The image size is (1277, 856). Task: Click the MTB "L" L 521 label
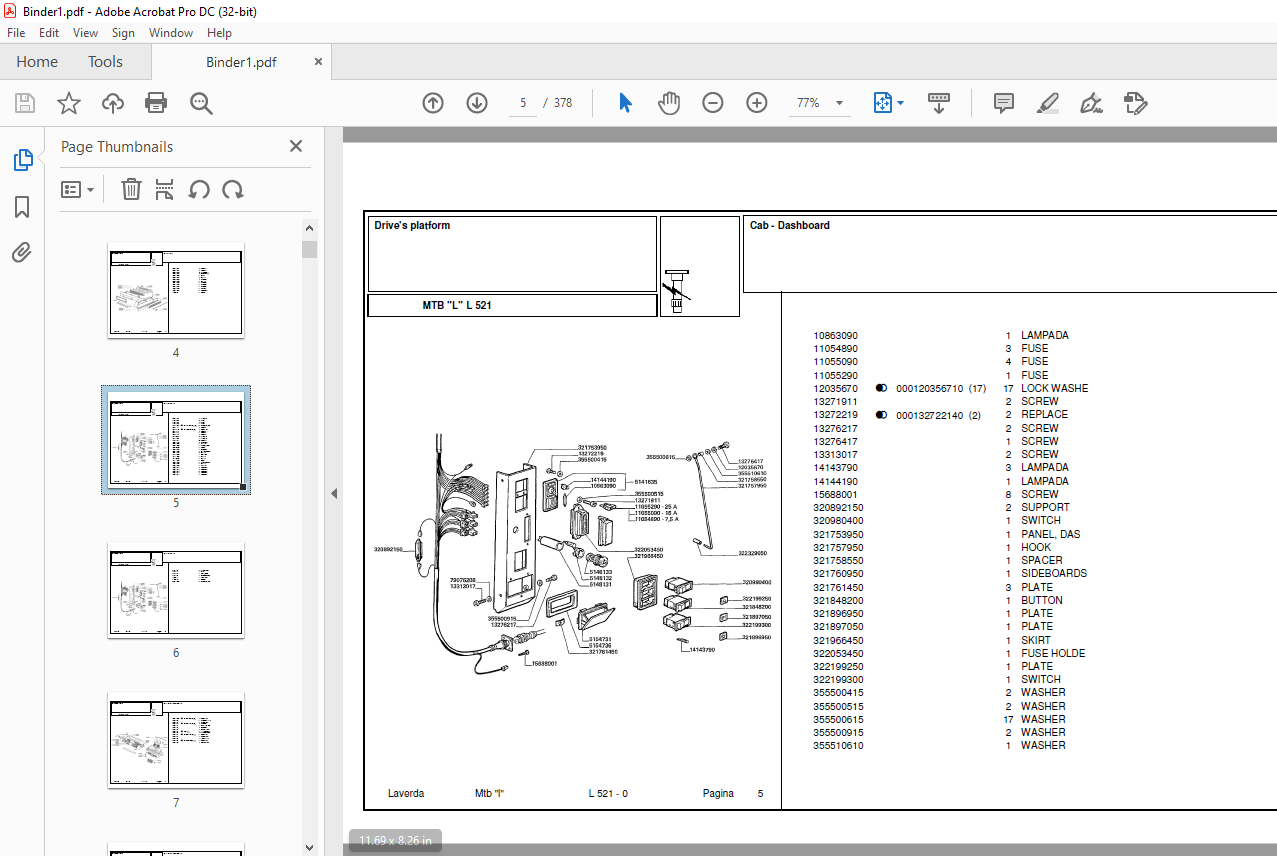(457, 306)
